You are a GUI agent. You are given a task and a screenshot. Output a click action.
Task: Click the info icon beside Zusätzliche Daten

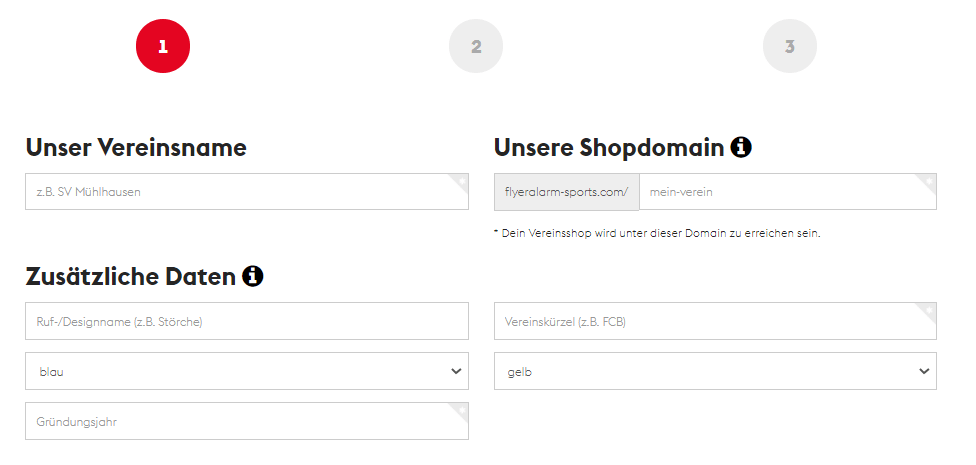point(253,276)
